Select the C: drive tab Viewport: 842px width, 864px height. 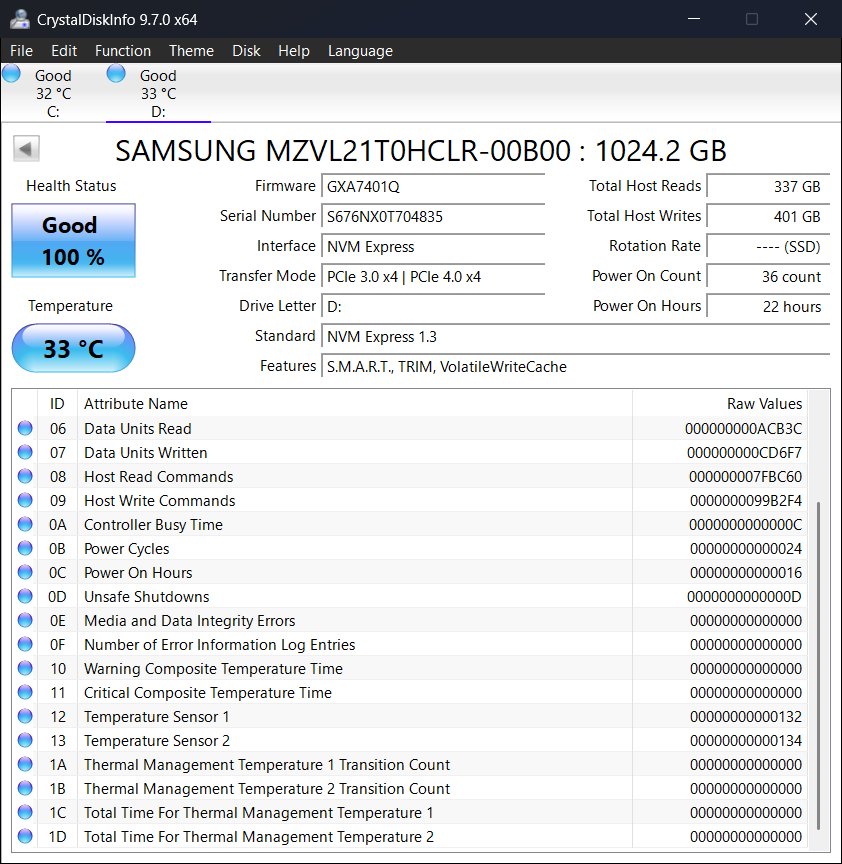52,93
